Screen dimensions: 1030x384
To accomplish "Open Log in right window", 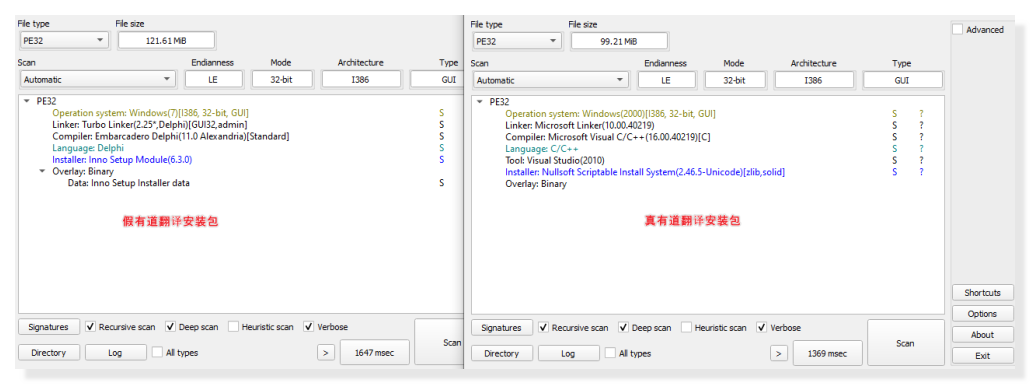I will 569,353.
